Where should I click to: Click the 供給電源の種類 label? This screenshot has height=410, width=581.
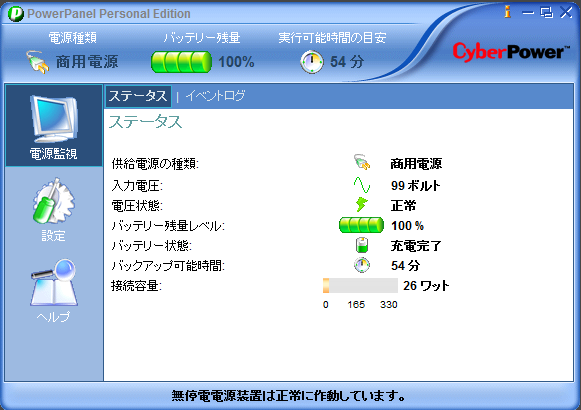click(155, 163)
